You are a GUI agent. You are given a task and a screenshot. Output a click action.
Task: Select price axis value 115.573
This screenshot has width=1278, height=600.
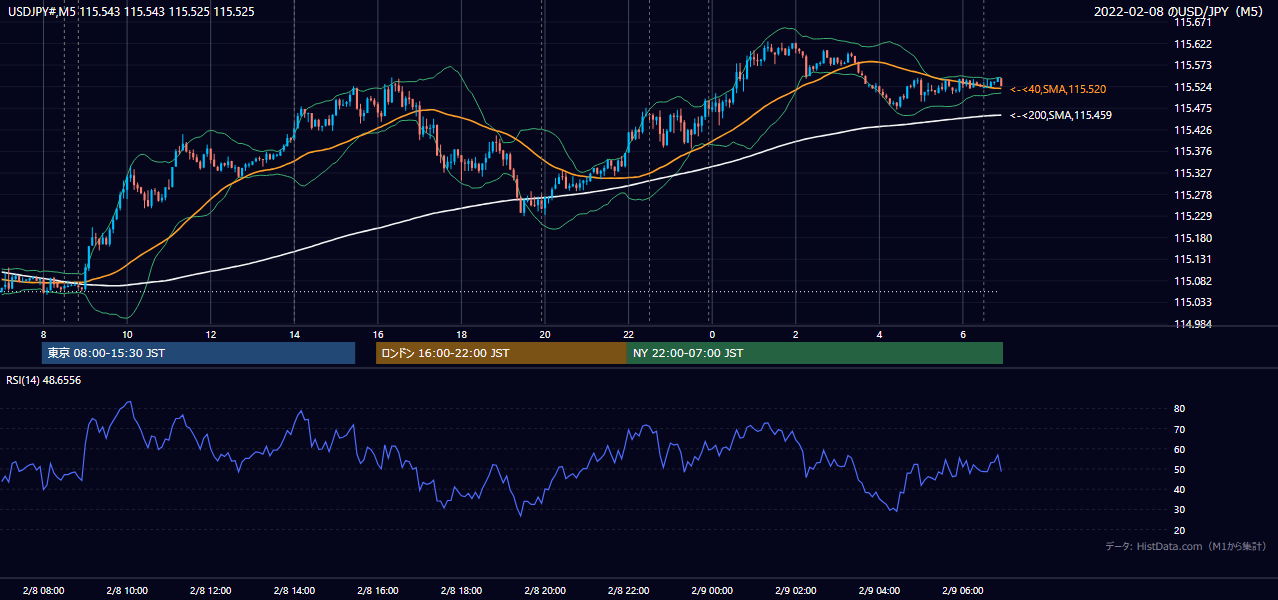[1192, 65]
